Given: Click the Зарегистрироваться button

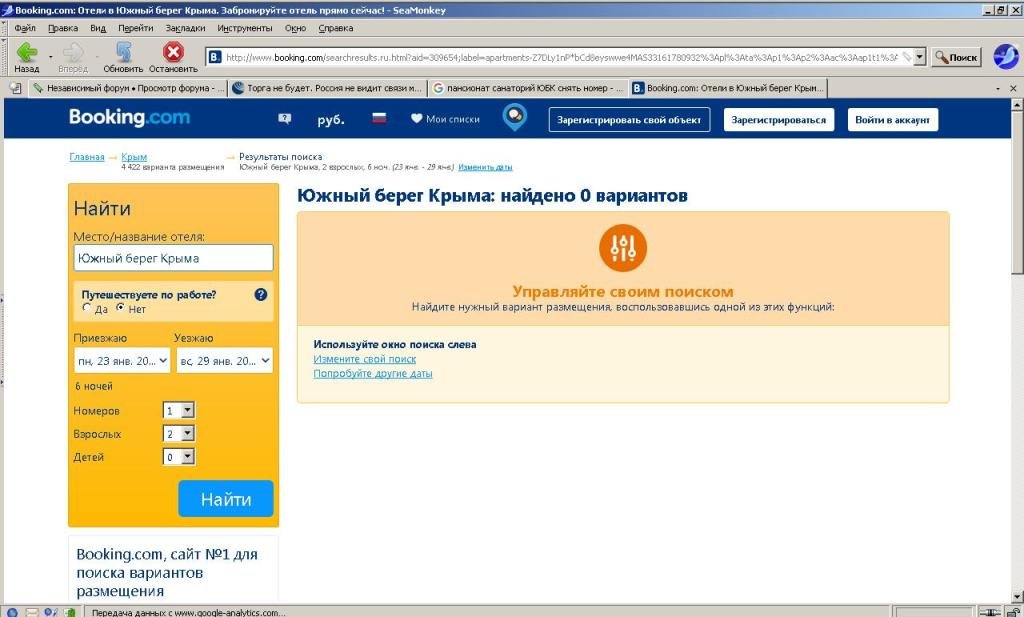Looking at the screenshot, I should click(x=778, y=119).
